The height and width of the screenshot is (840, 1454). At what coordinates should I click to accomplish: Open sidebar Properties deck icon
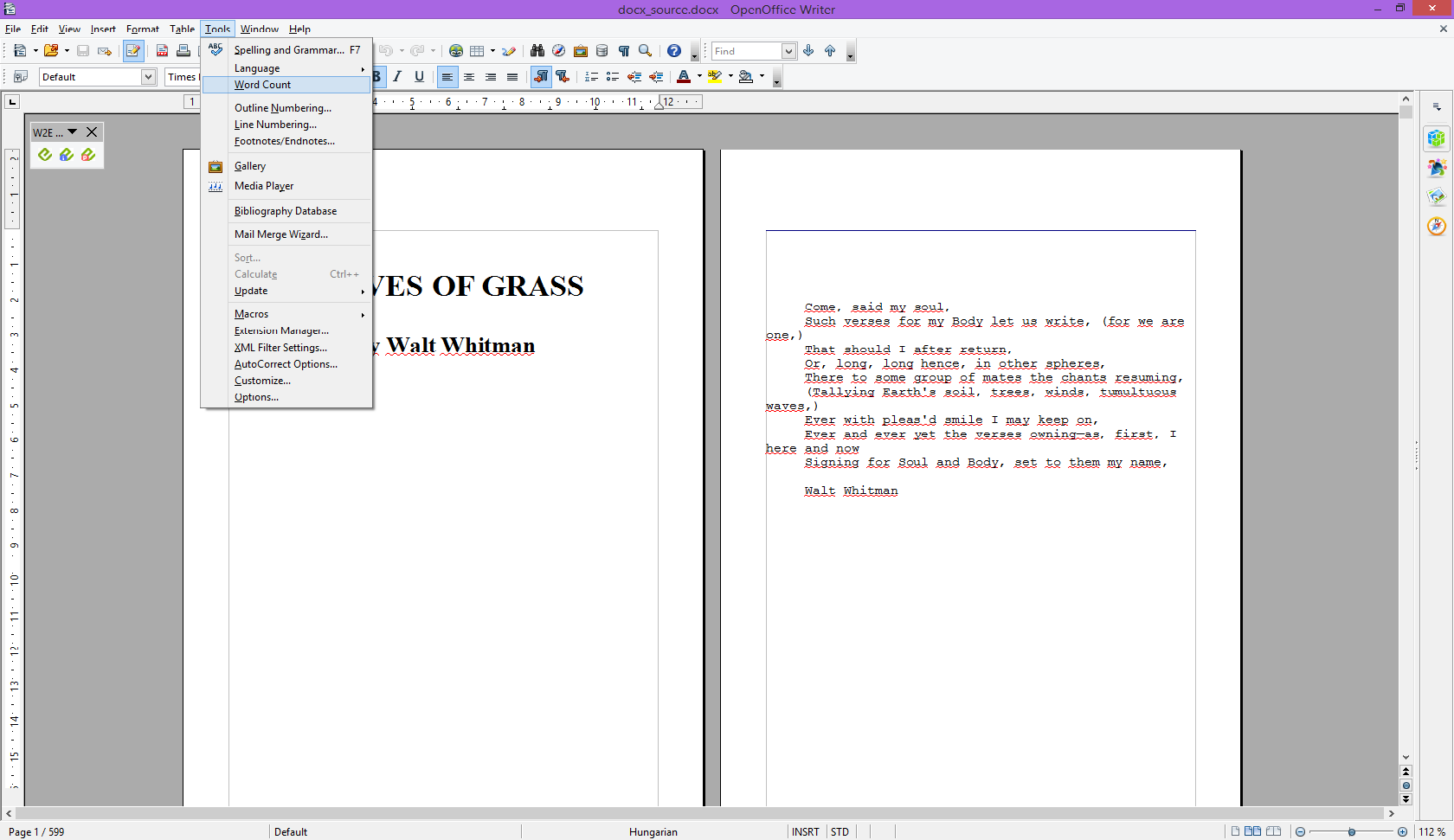tap(1437, 138)
